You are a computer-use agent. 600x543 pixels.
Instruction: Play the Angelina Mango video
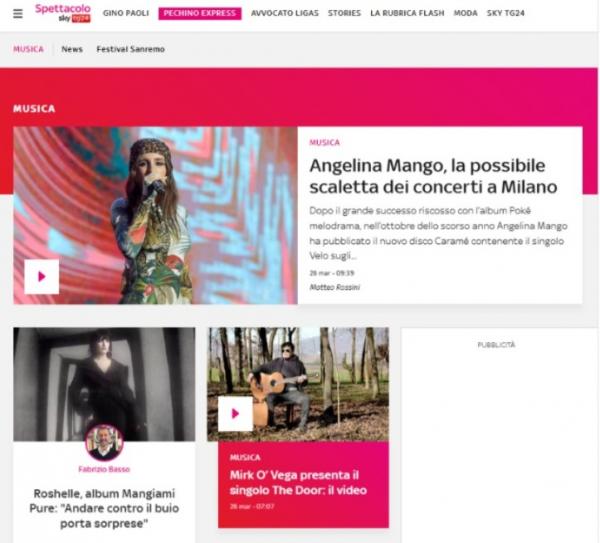(42, 277)
